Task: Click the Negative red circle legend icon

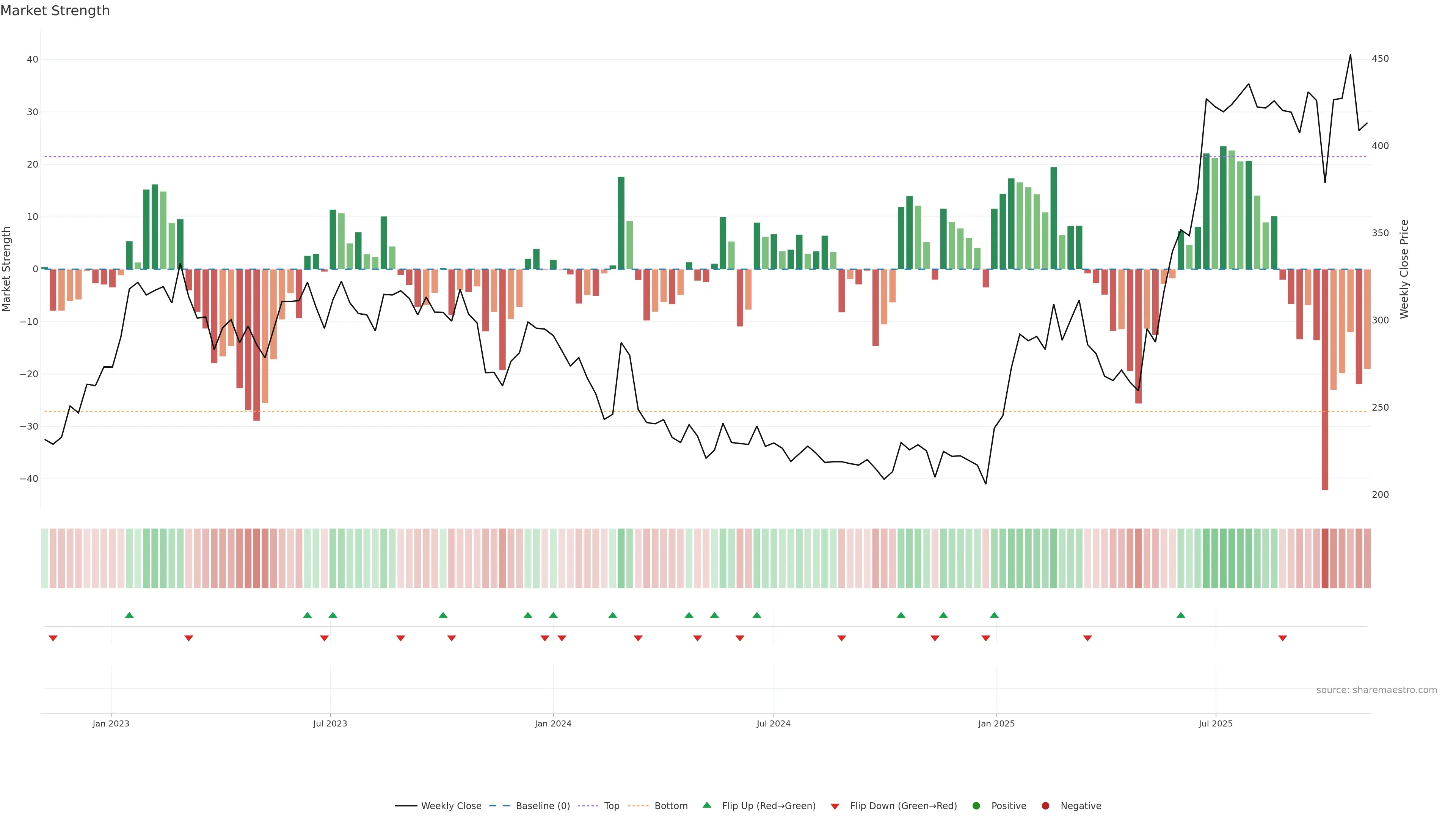Action: 1045,806
